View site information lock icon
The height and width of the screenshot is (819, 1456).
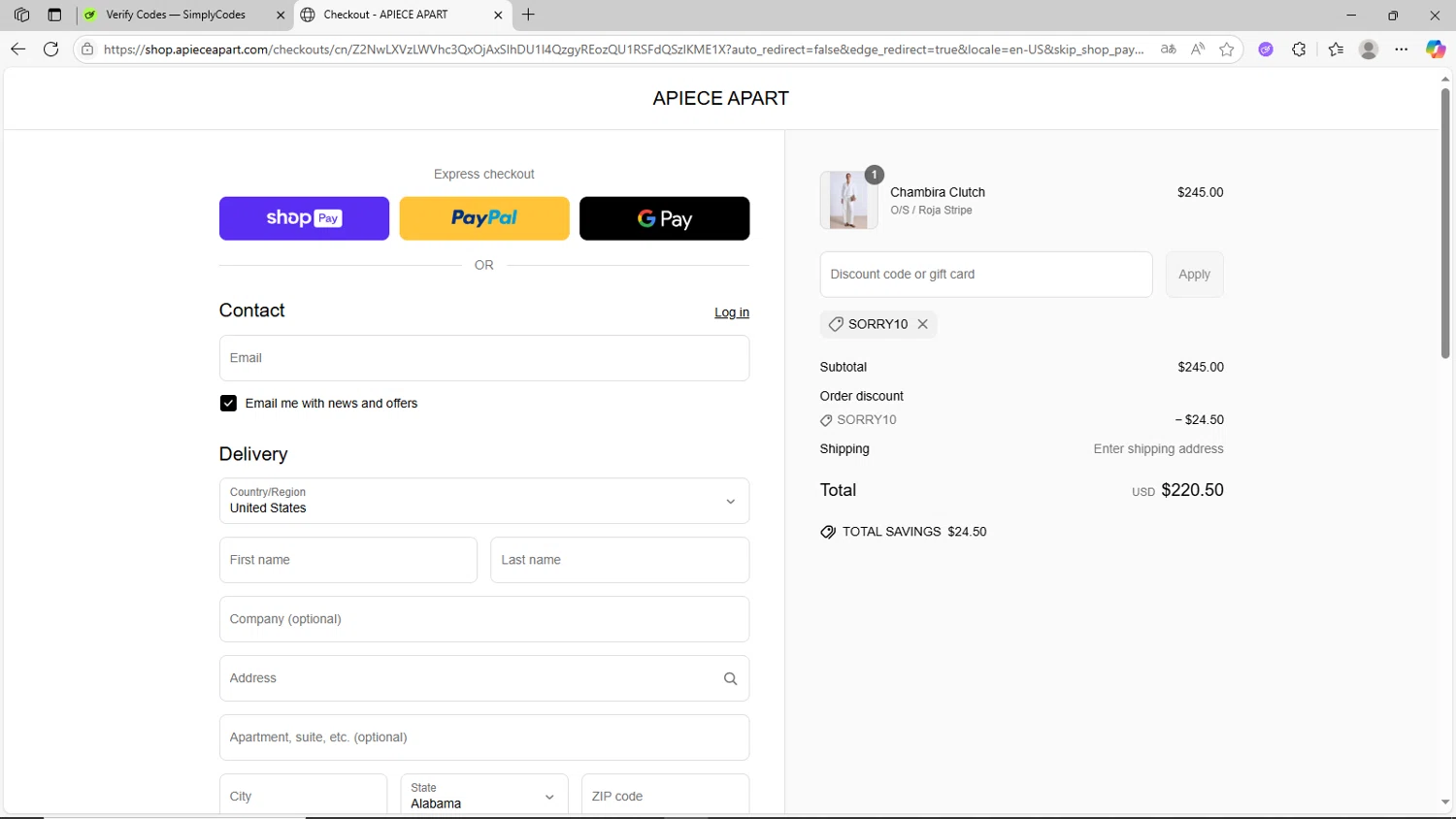[87, 49]
